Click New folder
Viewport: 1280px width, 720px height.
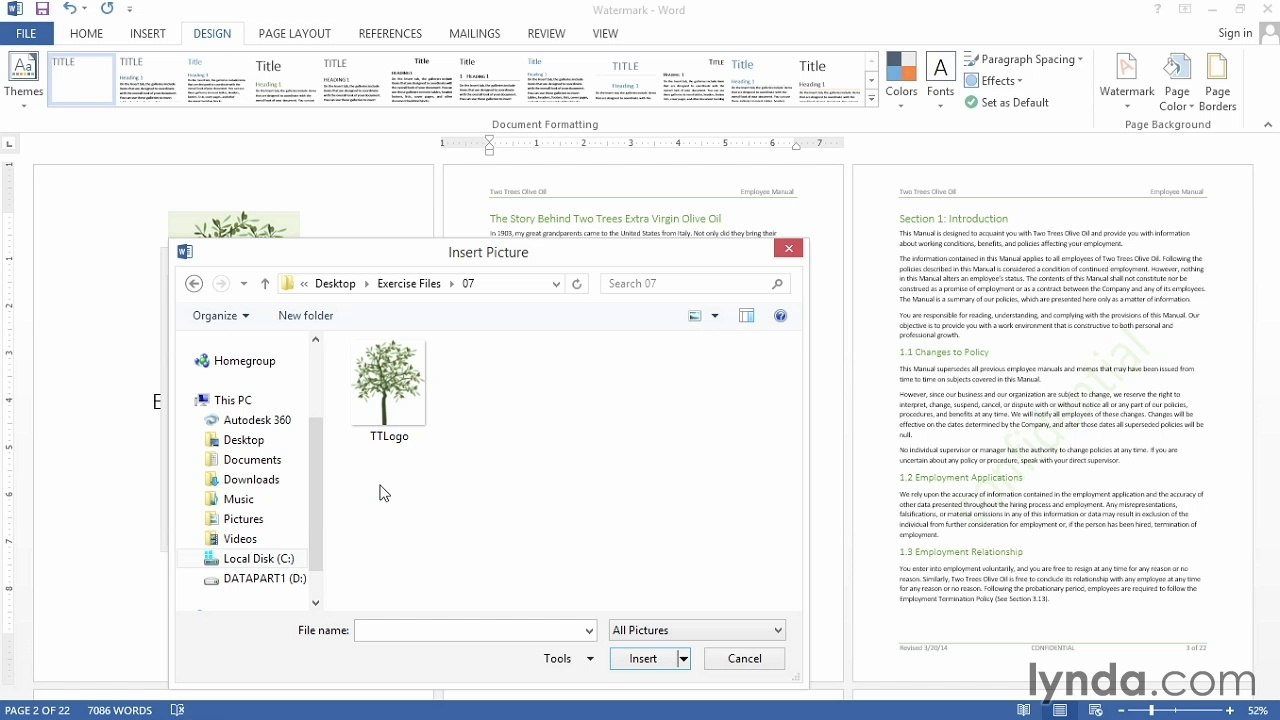[x=306, y=316]
